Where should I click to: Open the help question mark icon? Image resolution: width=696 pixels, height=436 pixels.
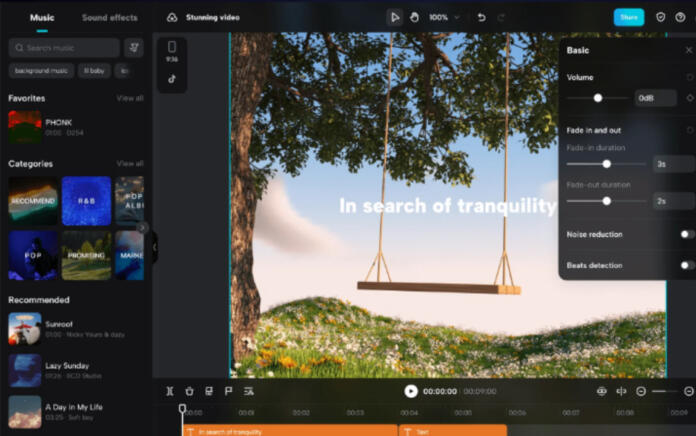pyautogui.click(x=680, y=17)
